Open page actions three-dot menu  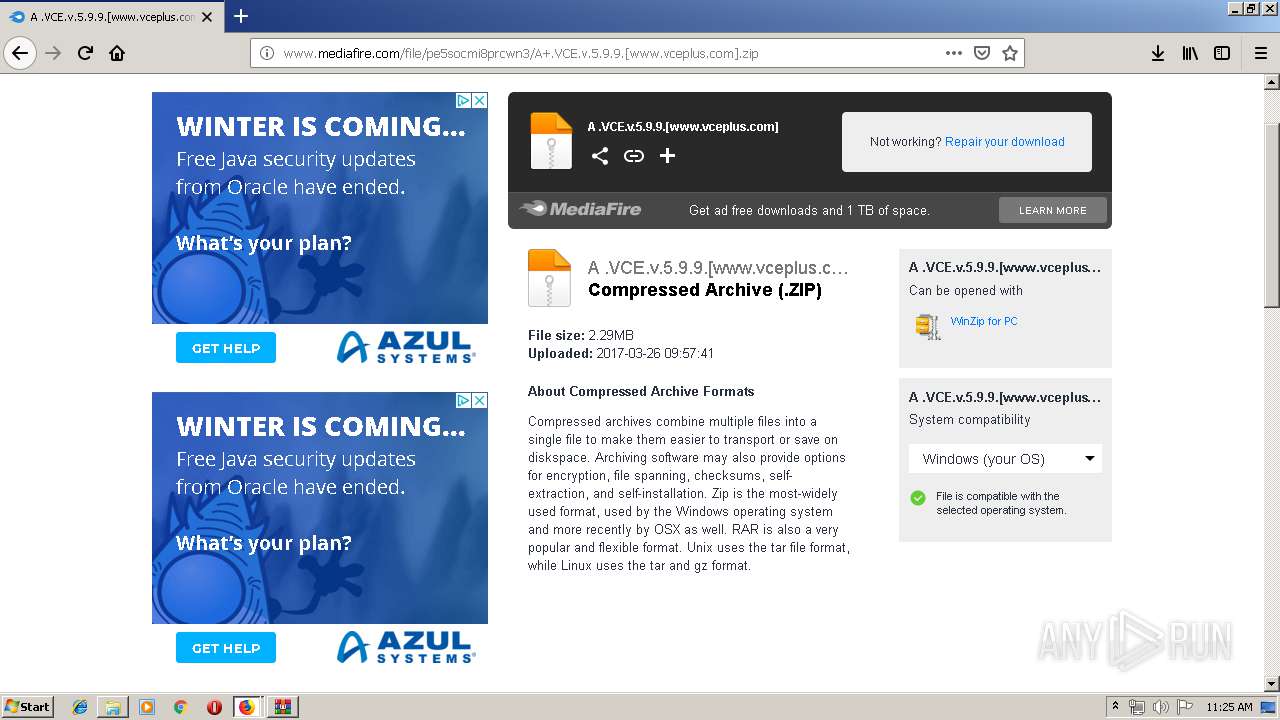[954, 53]
